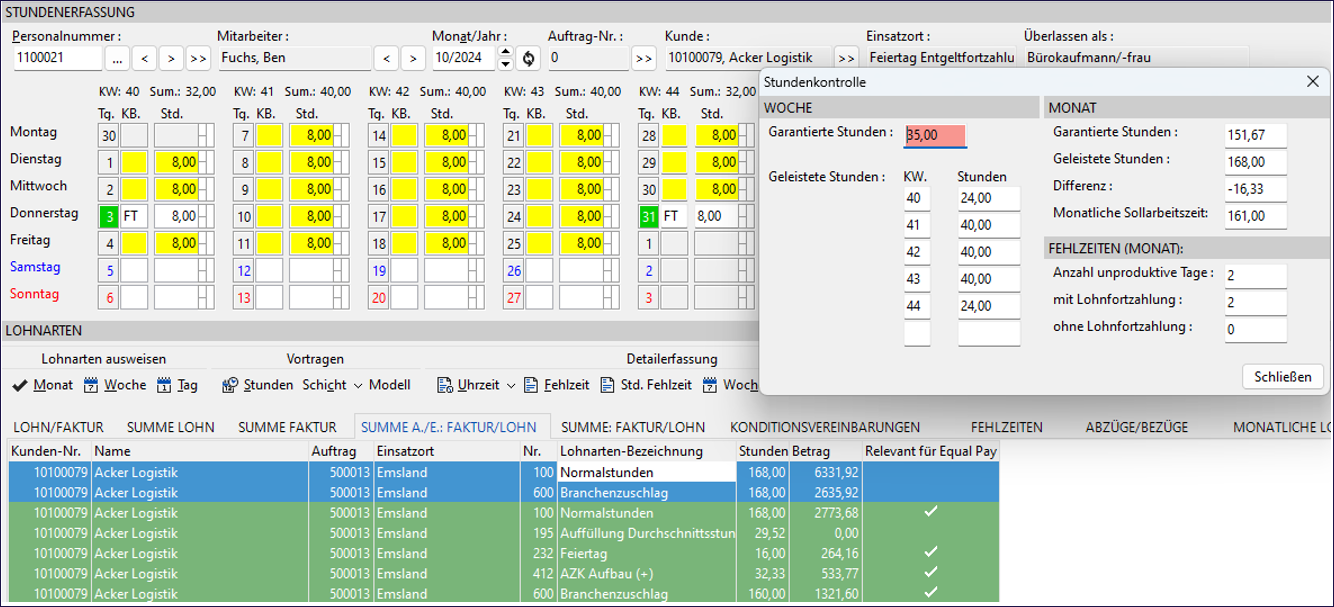The height and width of the screenshot is (607, 1334).
Task: Click Stunden value for KW 44 in Stundenkontrolle
Action: (988, 306)
